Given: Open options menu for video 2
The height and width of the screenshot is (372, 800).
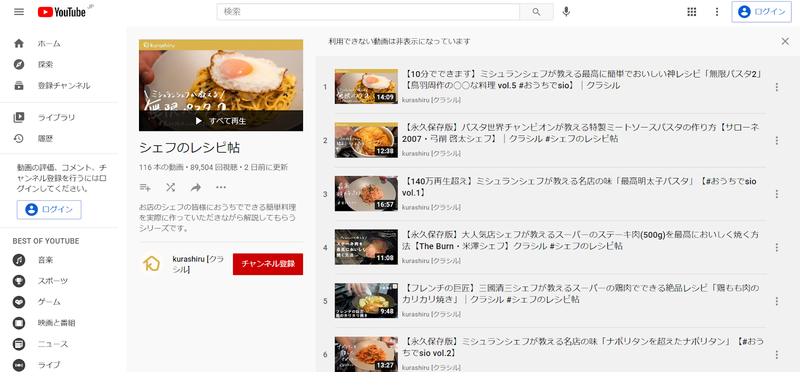Looking at the screenshot, I should (777, 140).
